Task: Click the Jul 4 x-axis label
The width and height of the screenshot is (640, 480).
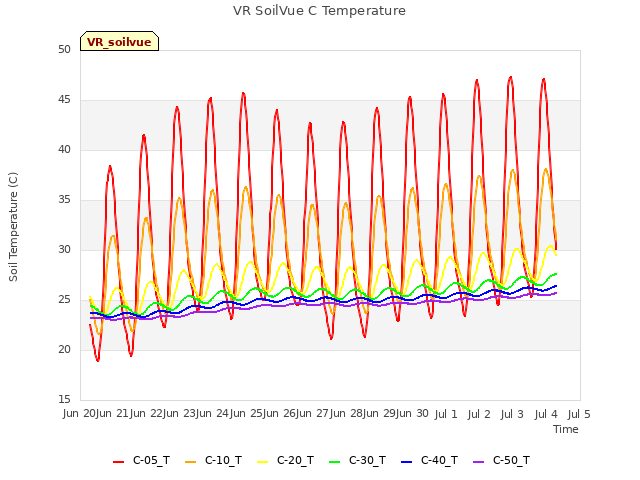Action: 546,414
